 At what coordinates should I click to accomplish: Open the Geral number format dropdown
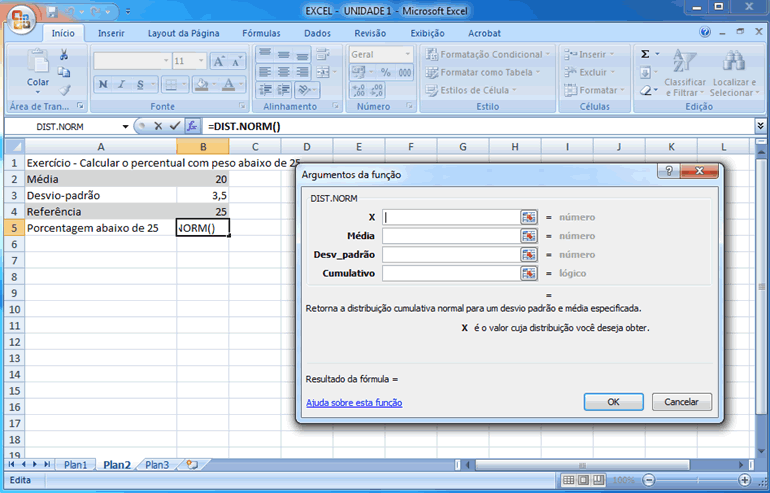point(407,55)
